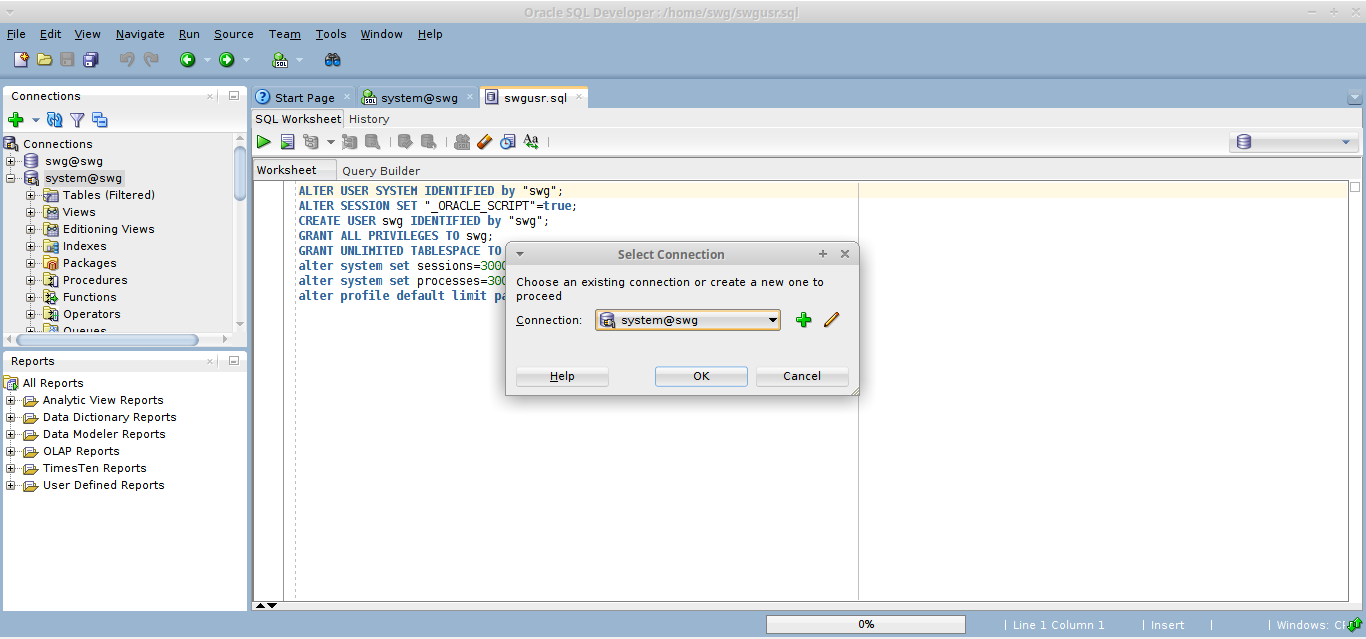The width and height of the screenshot is (1366, 639).
Task: Select the TimesTen Reports item
Action: tap(94, 468)
